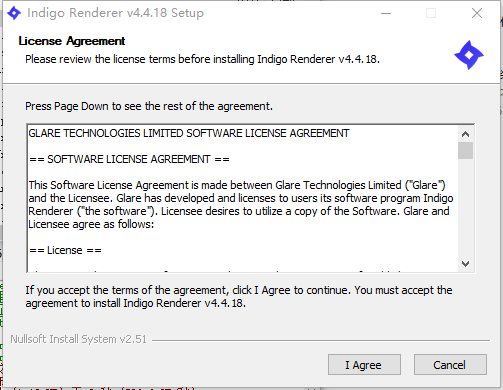Click the blue Indigo logo in header
Image resolution: width=503 pixels, height=390 pixels.
pyautogui.click(x=469, y=55)
